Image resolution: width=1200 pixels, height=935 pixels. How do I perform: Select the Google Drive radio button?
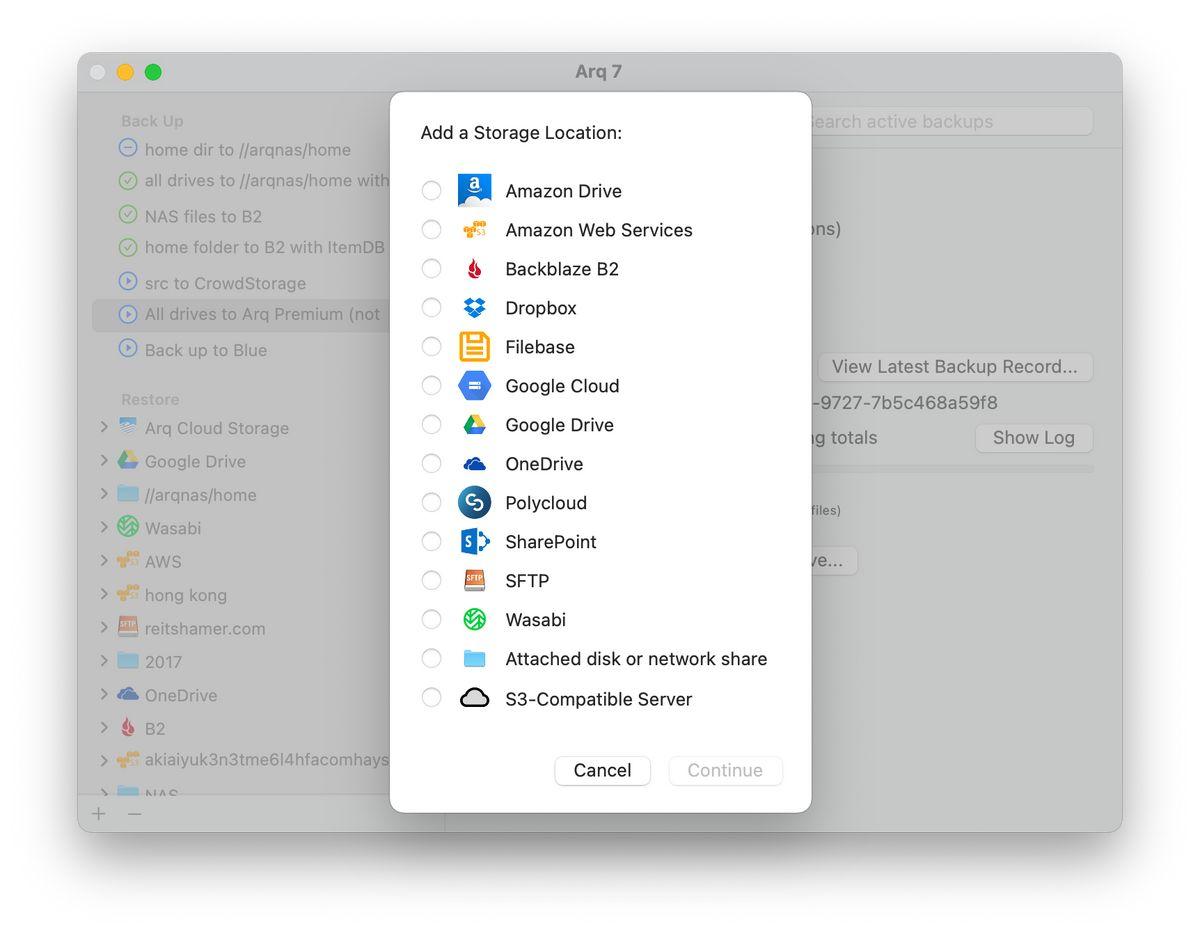point(431,424)
